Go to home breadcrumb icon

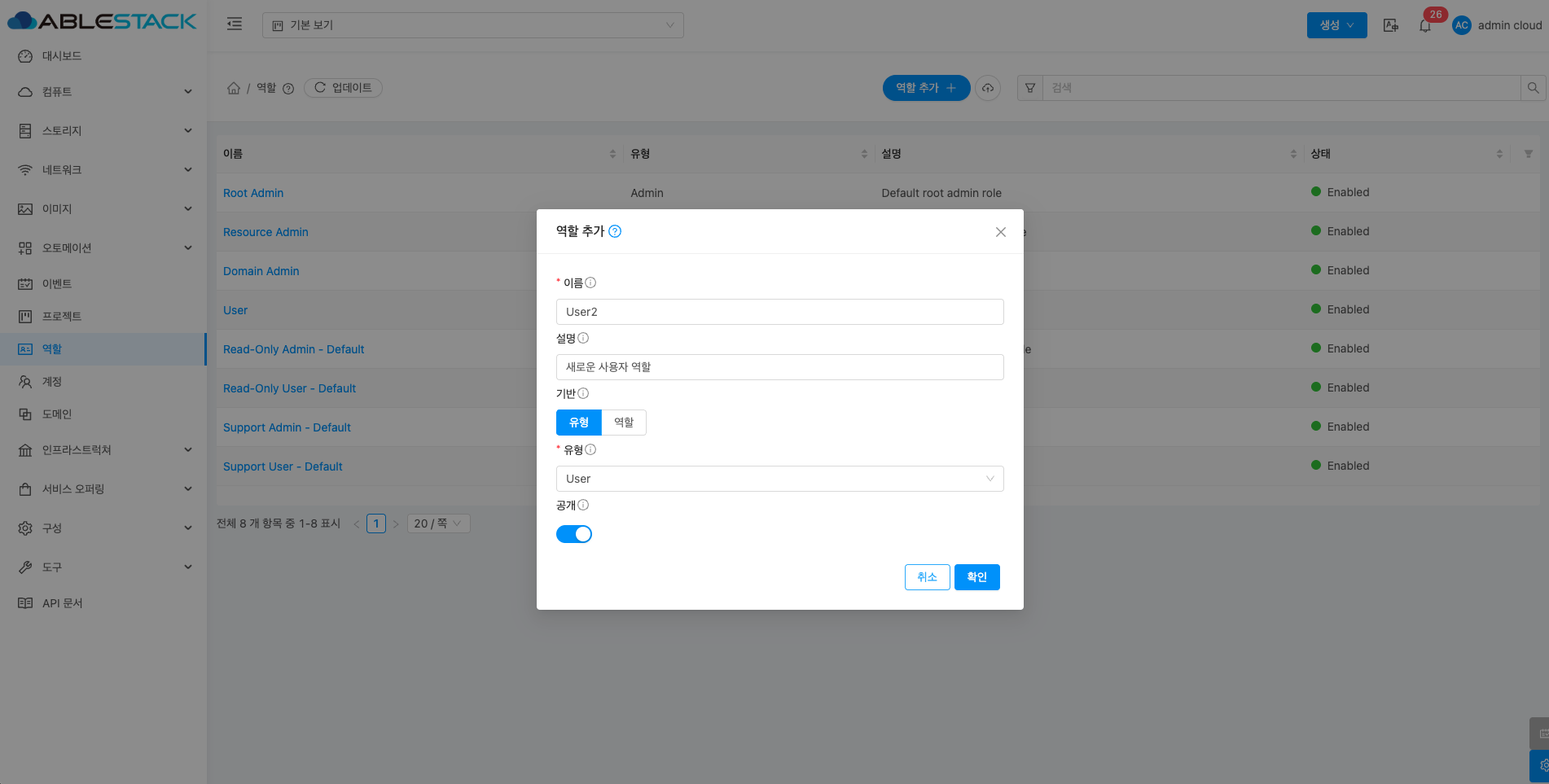tap(234, 88)
